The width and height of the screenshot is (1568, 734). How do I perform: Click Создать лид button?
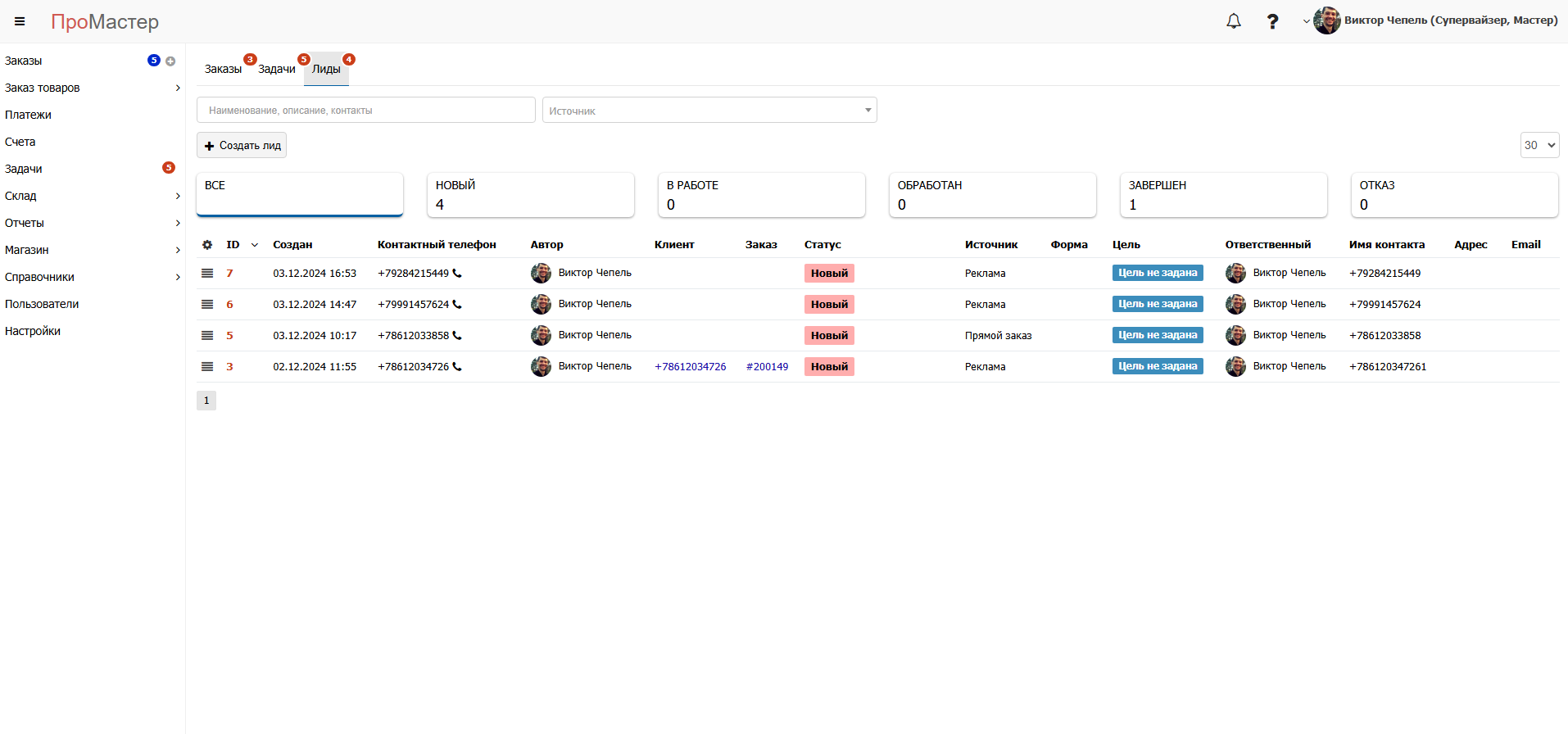tap(242, 145)
